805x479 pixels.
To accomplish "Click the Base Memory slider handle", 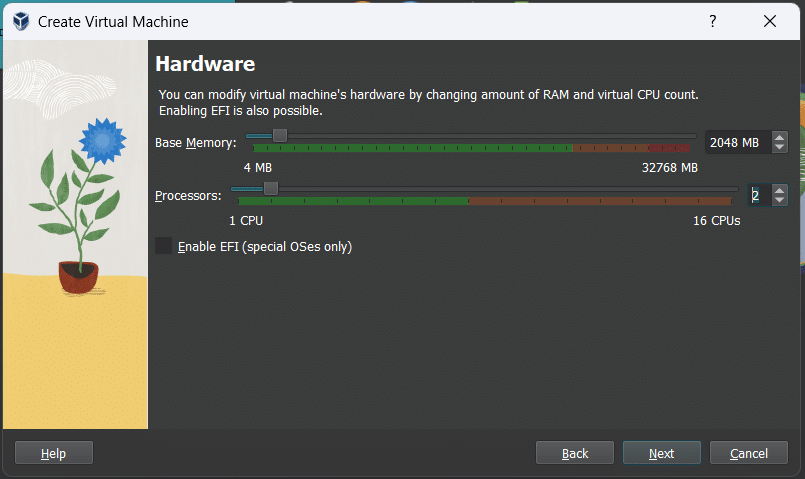I will [x=280, y=135].
